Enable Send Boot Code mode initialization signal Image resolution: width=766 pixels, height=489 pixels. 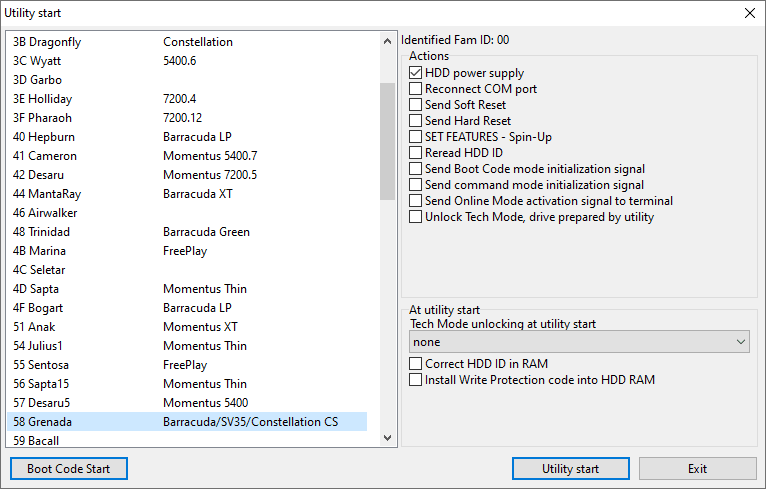pyautogui.click(x=415, y=169)
